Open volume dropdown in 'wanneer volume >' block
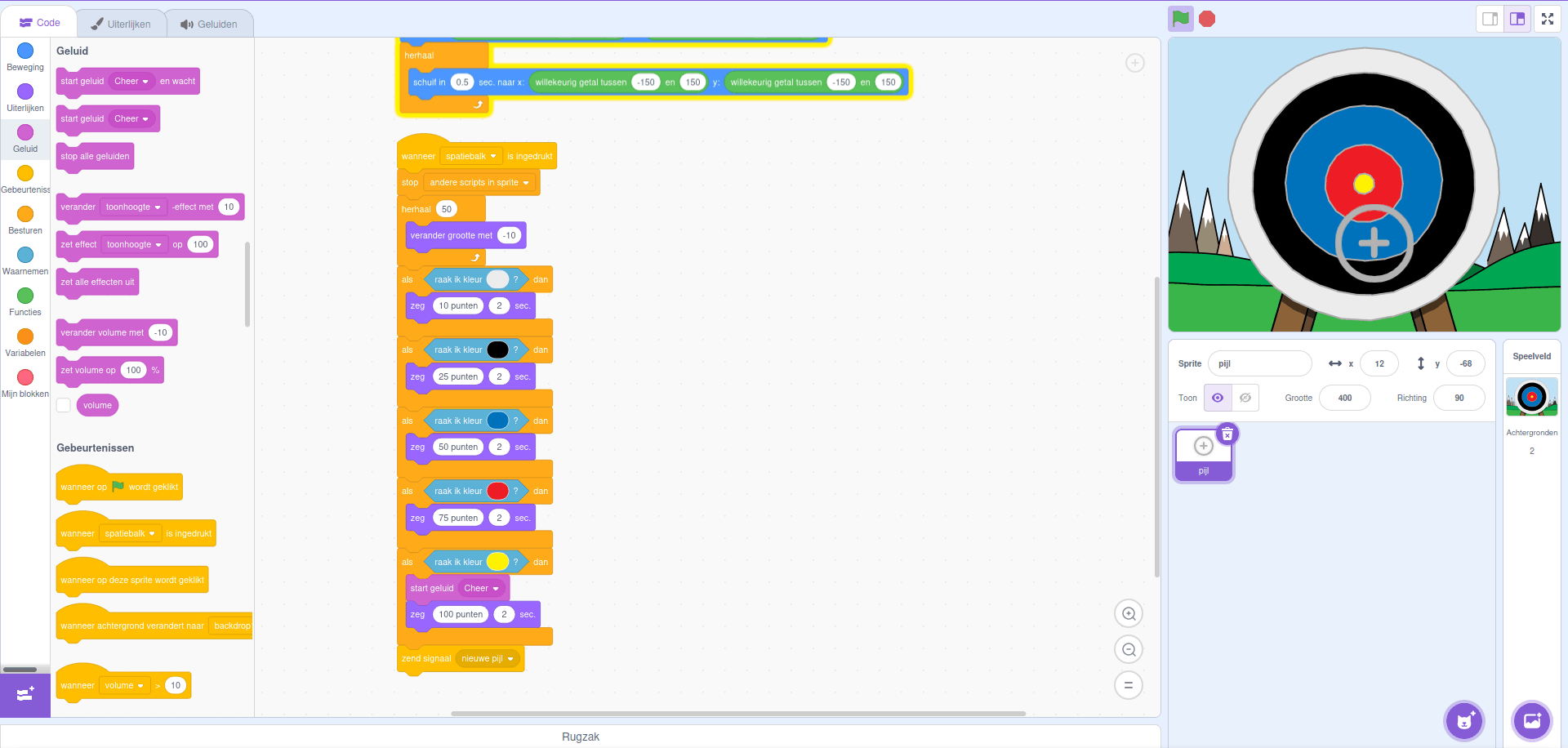This screenshot has height=748, width=1568. [x=124, y=685]
